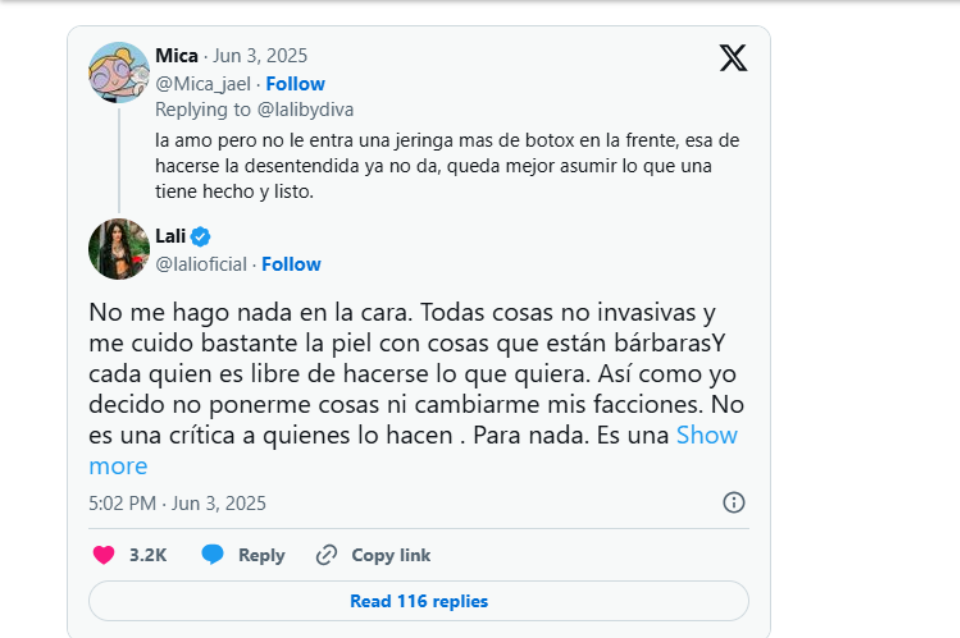Click Lali's blue verified badge
The image size is (960, 638).
pyautogui.click(x=201, y=237)
